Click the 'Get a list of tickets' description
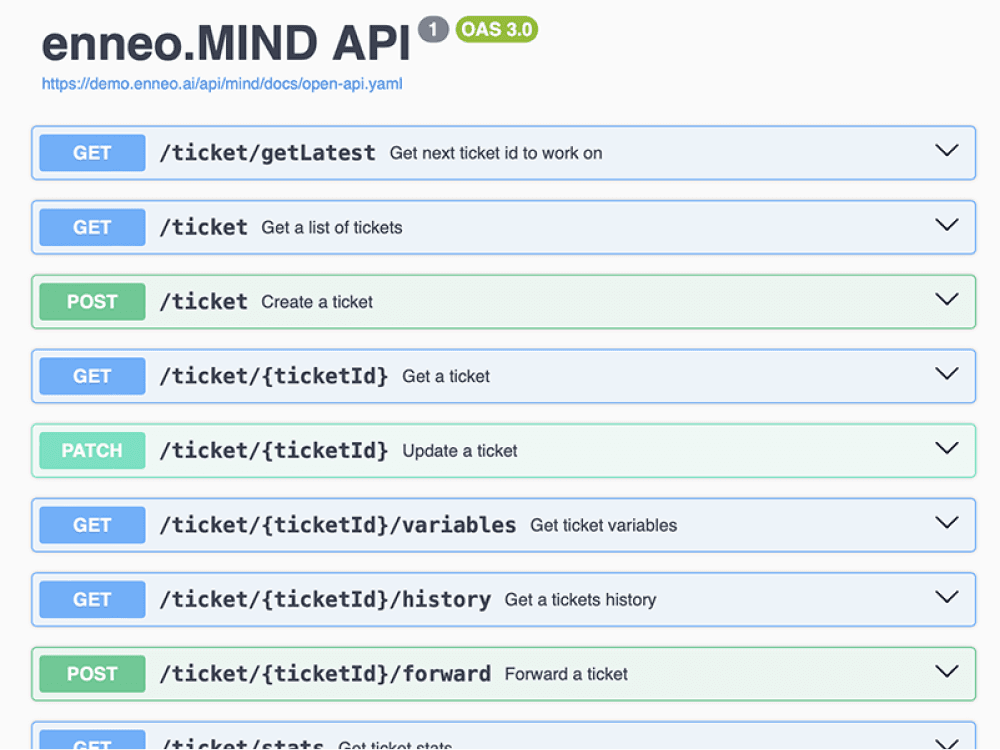The width and height of the screenshot is (1000, 750). [332, 228]
